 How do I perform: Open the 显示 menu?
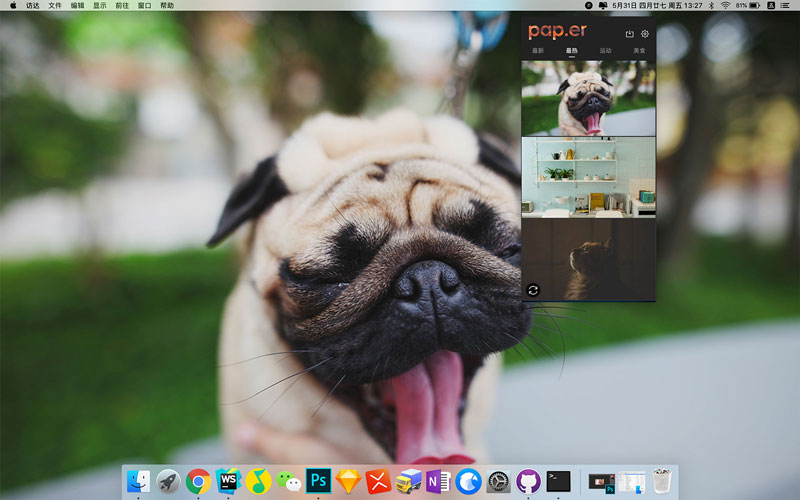point(99,5)
